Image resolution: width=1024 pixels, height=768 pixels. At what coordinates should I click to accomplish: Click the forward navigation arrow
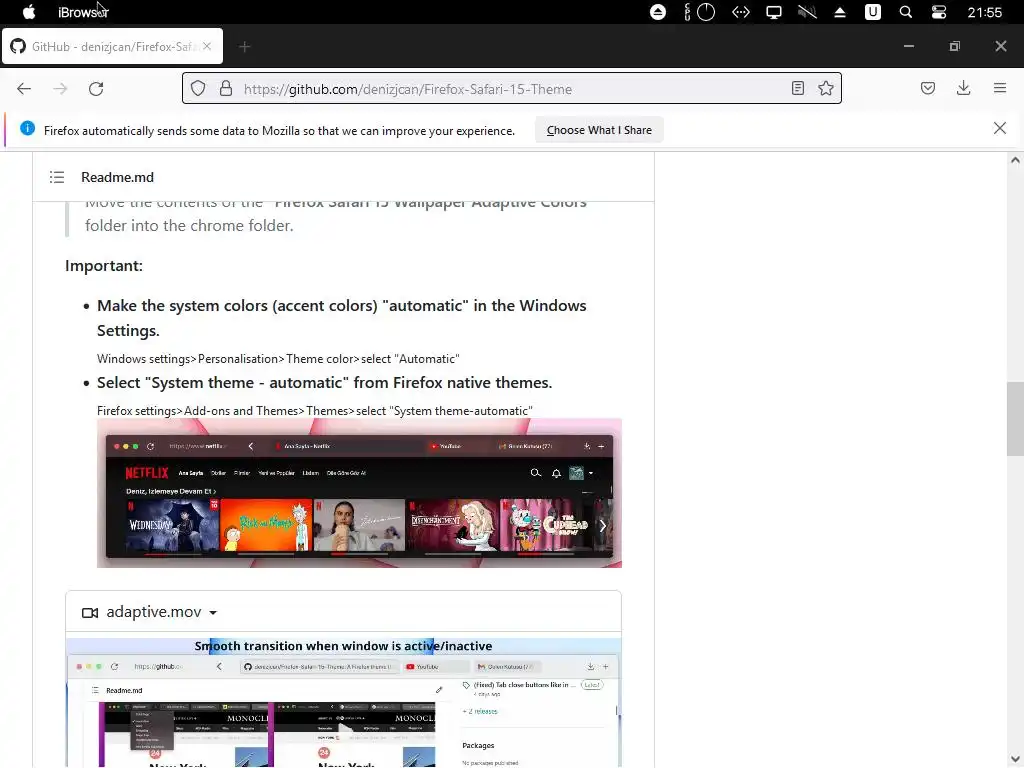(60, 89)
